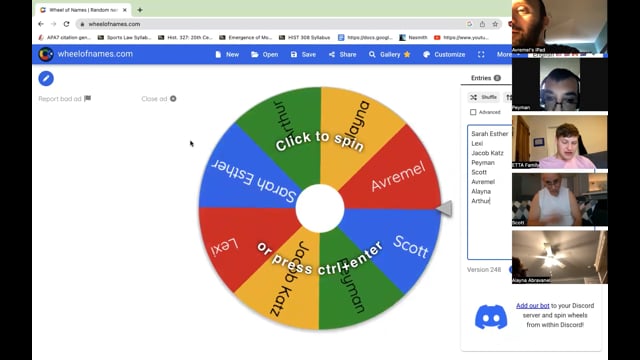Click the Add our bot Discord link
Screen dimensions: 640x360
[x=532, y=305]
